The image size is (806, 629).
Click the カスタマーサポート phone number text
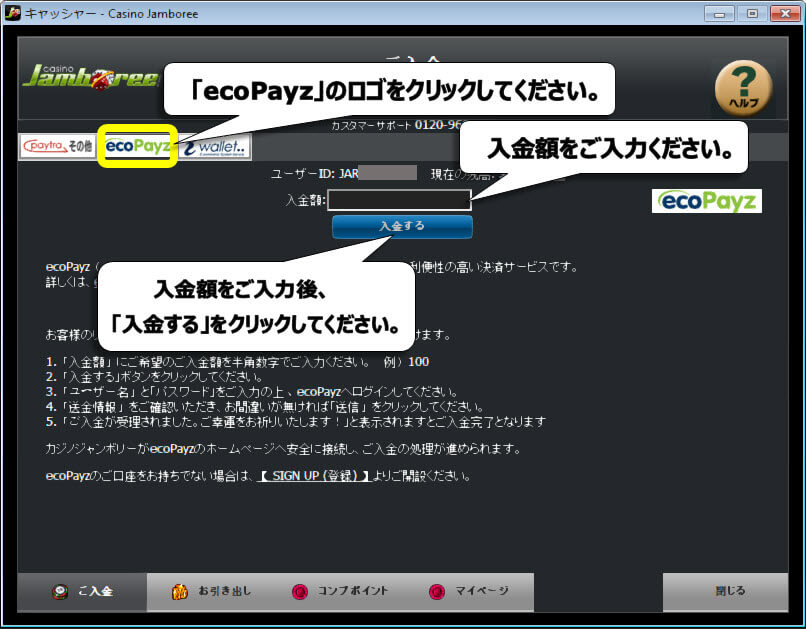click(x=396, y=125)
